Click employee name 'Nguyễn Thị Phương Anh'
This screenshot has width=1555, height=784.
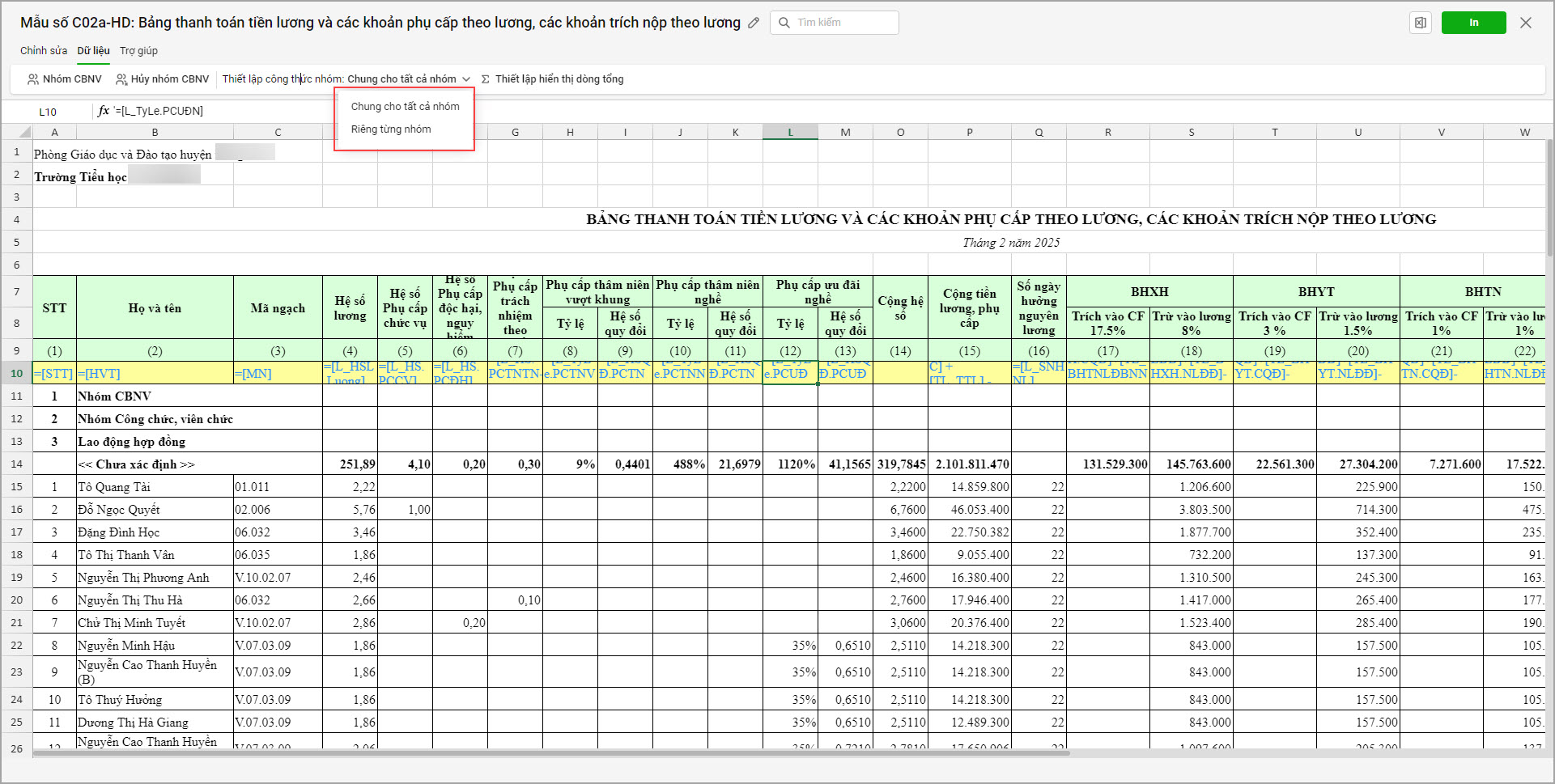pyautogui.click(x=143, y=578)
